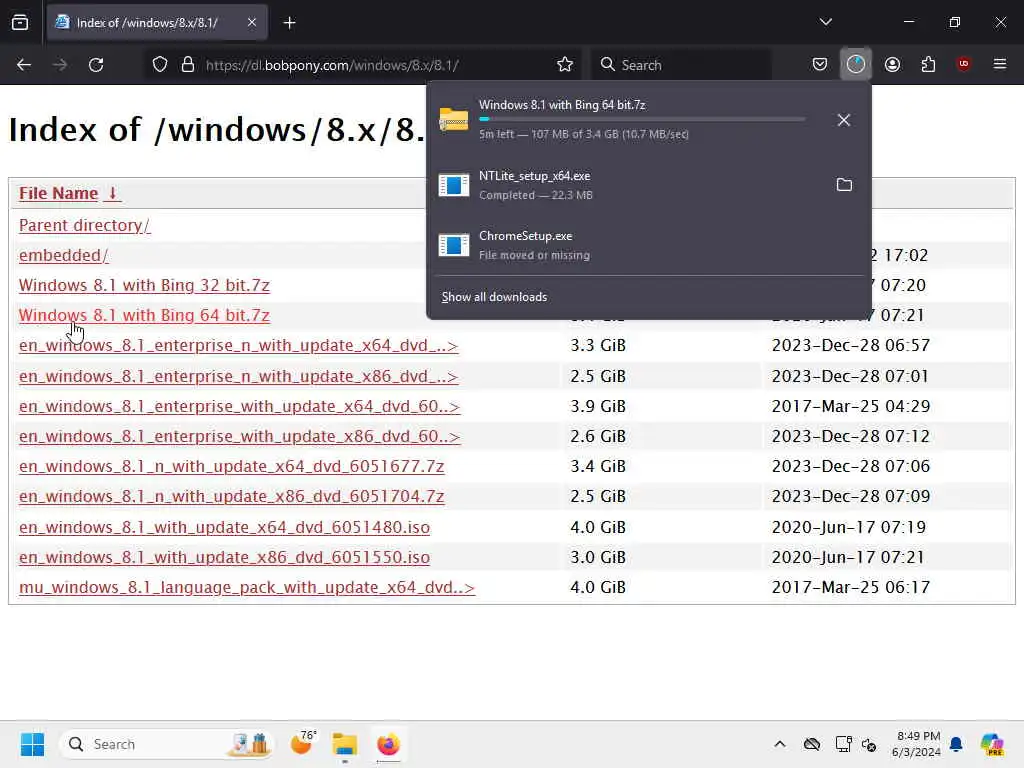This screenshot has width=1024, height=768.
Task: Toggle the downloads panel button
Action: coord(856,64)
